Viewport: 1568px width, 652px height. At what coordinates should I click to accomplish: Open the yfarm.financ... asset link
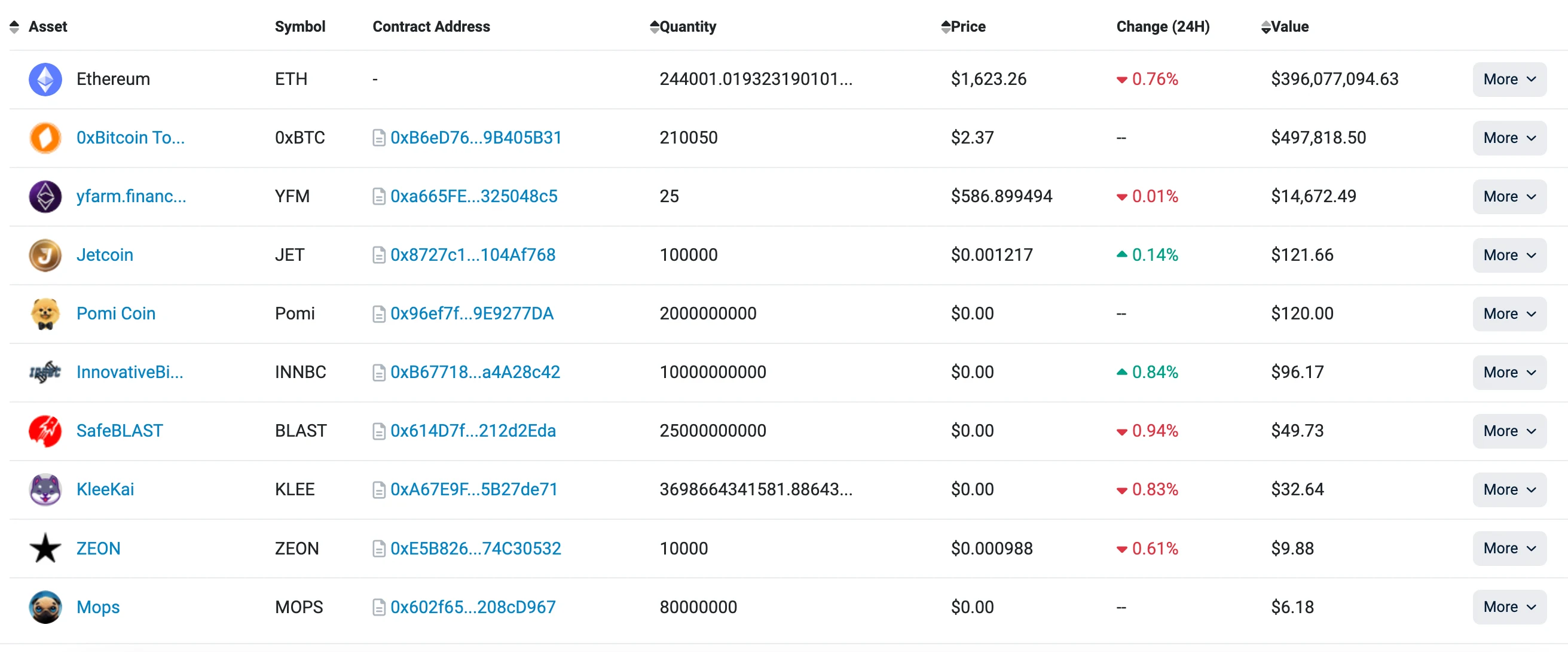132,196
